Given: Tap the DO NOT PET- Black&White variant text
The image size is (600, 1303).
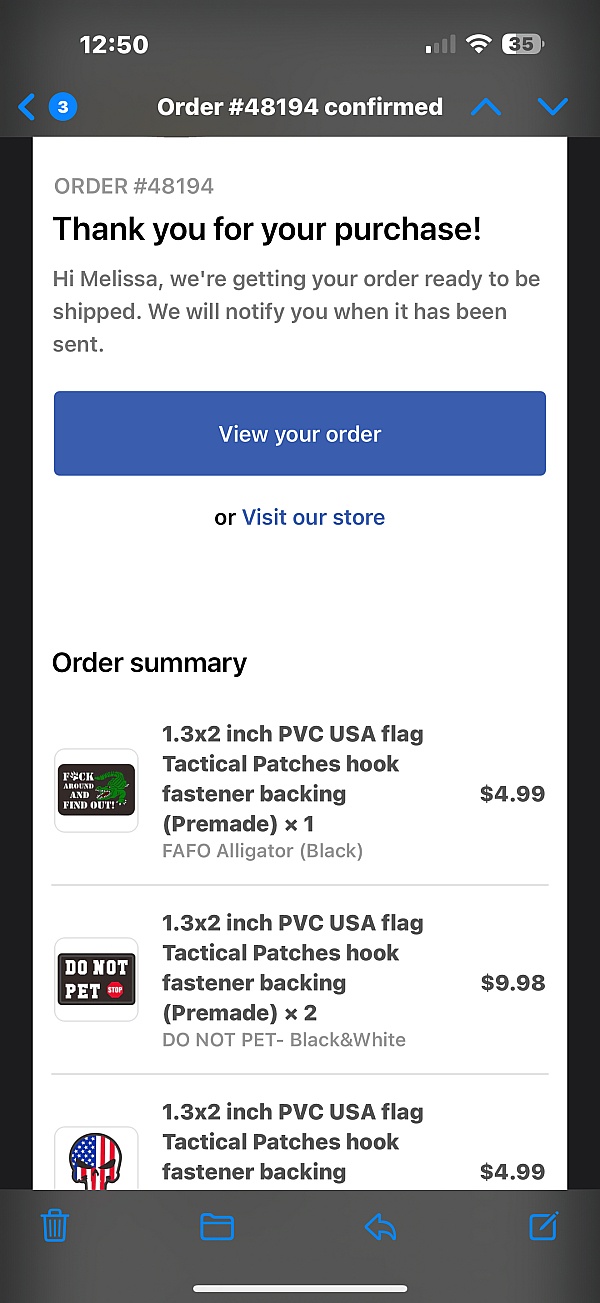Looking at the screenshot, I should tap(284, 1040).
